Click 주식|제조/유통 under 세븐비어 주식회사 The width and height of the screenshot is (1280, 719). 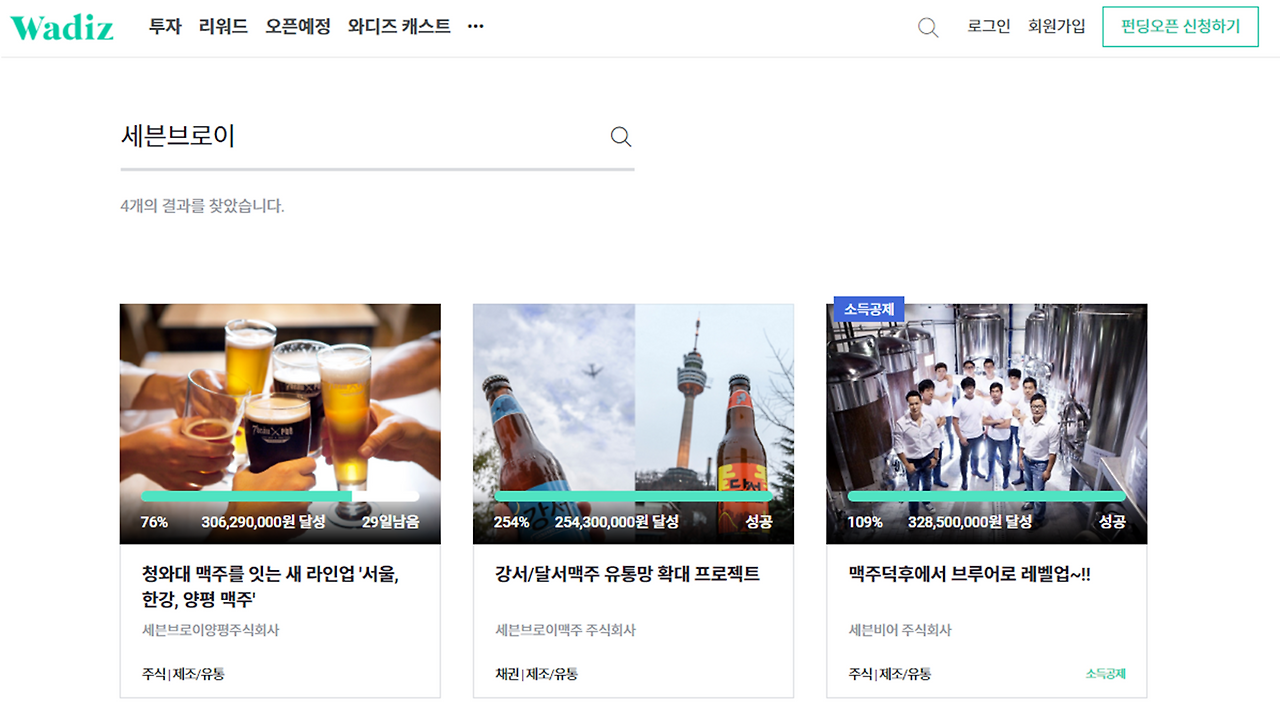890,674
